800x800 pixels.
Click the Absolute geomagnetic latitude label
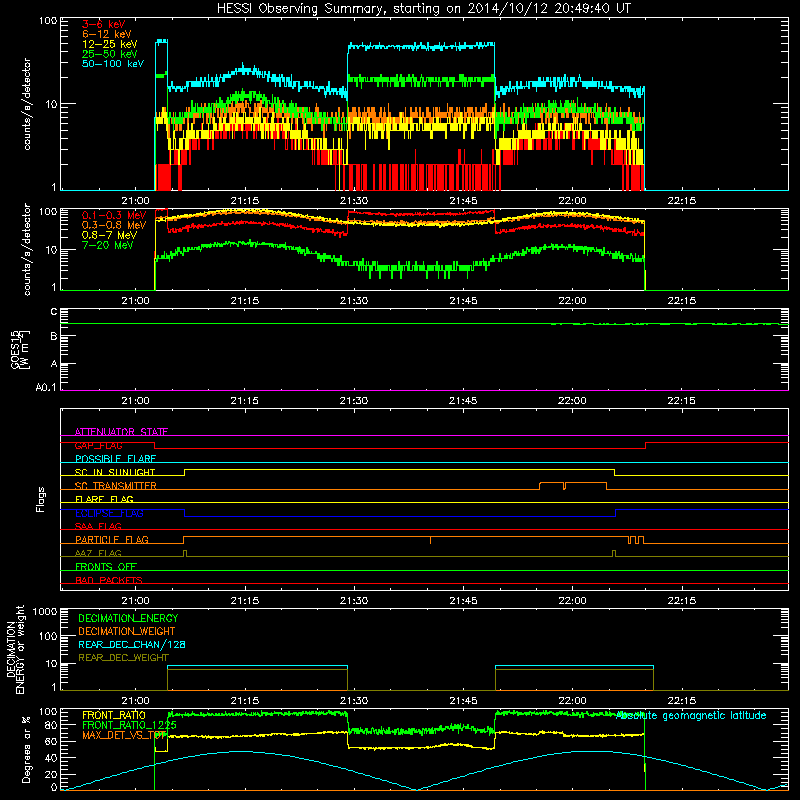click(x=691, y=716)
